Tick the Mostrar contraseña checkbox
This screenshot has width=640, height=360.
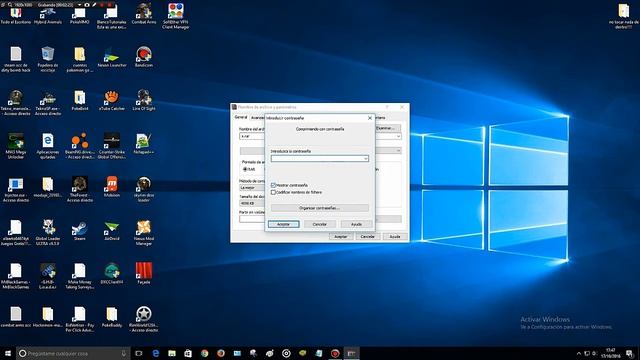[273, 185]
